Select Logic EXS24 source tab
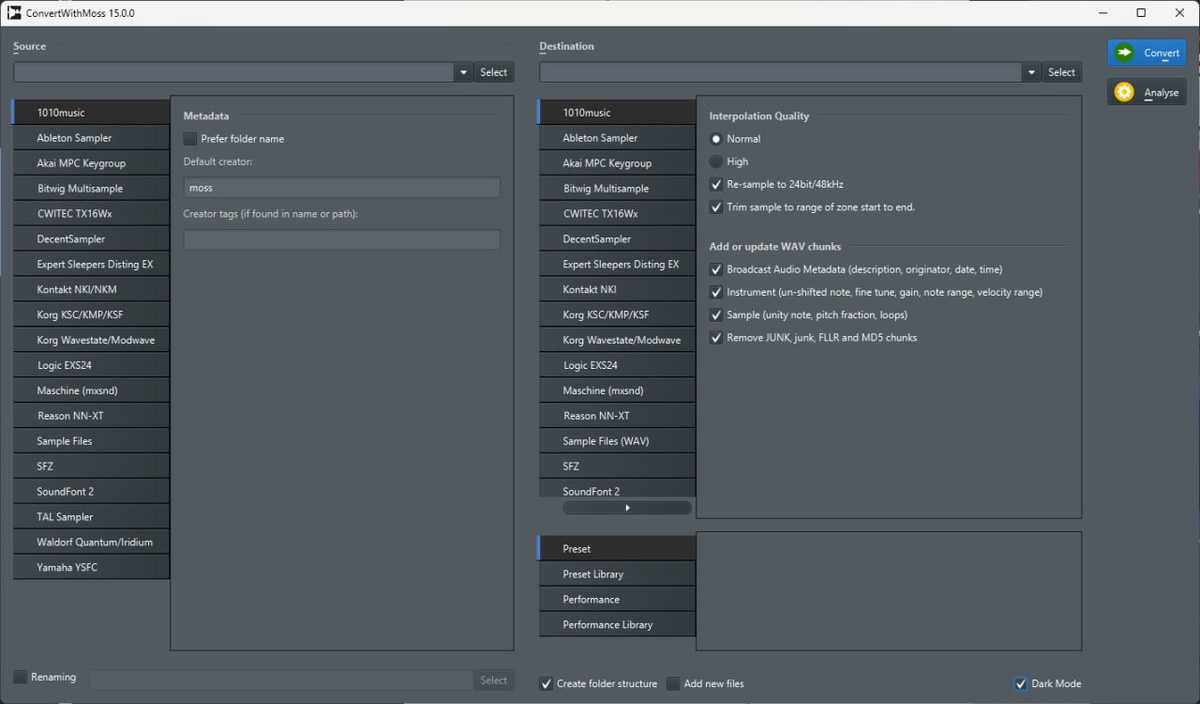The width and height of the screenshot is (1200, 704). pyautogui.click(x=92, y=365)
